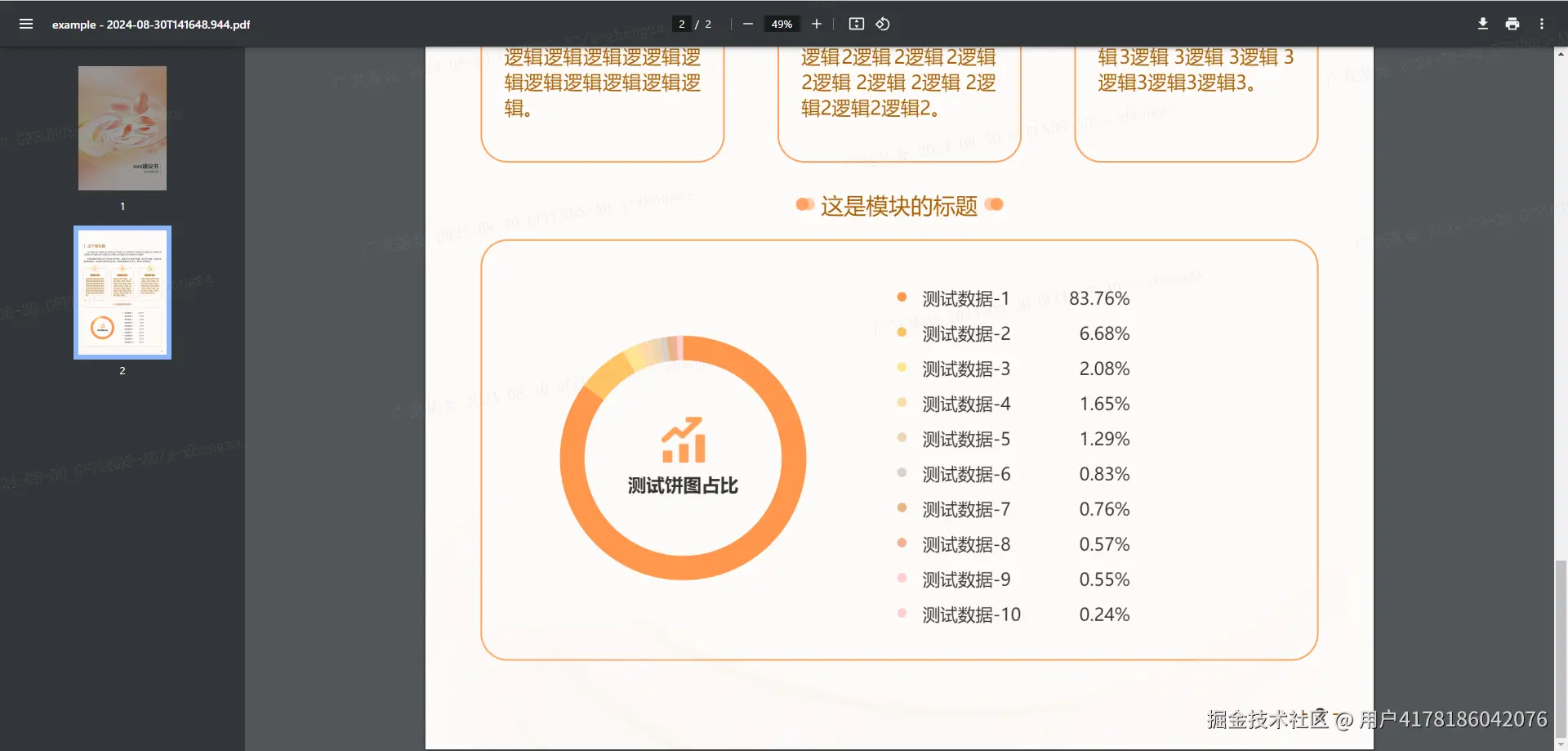Click the 1.29% value
1568x751 pixels.
[1104, 439]
